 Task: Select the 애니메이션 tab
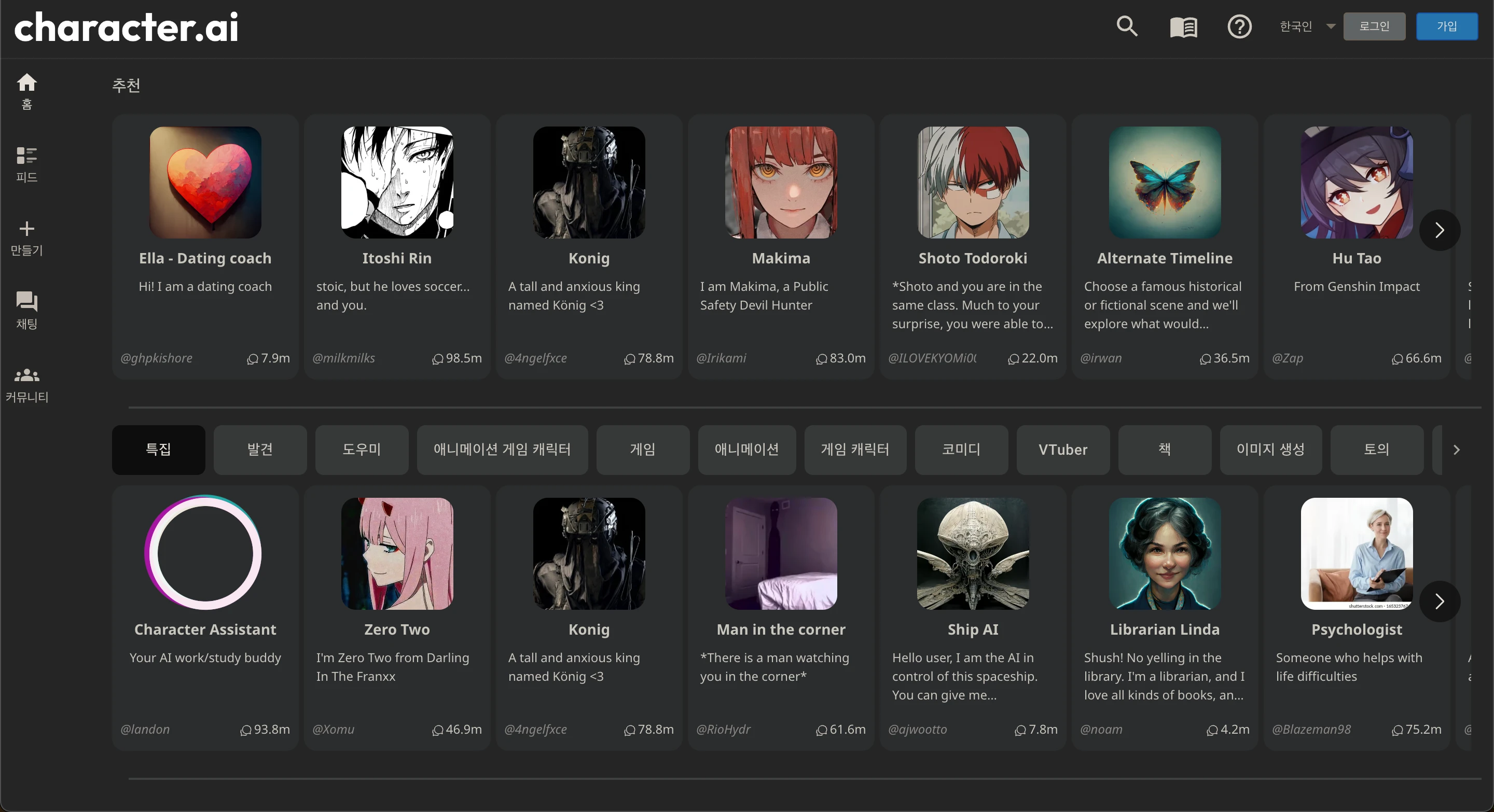pyautogui.click(x=747, y=450)
